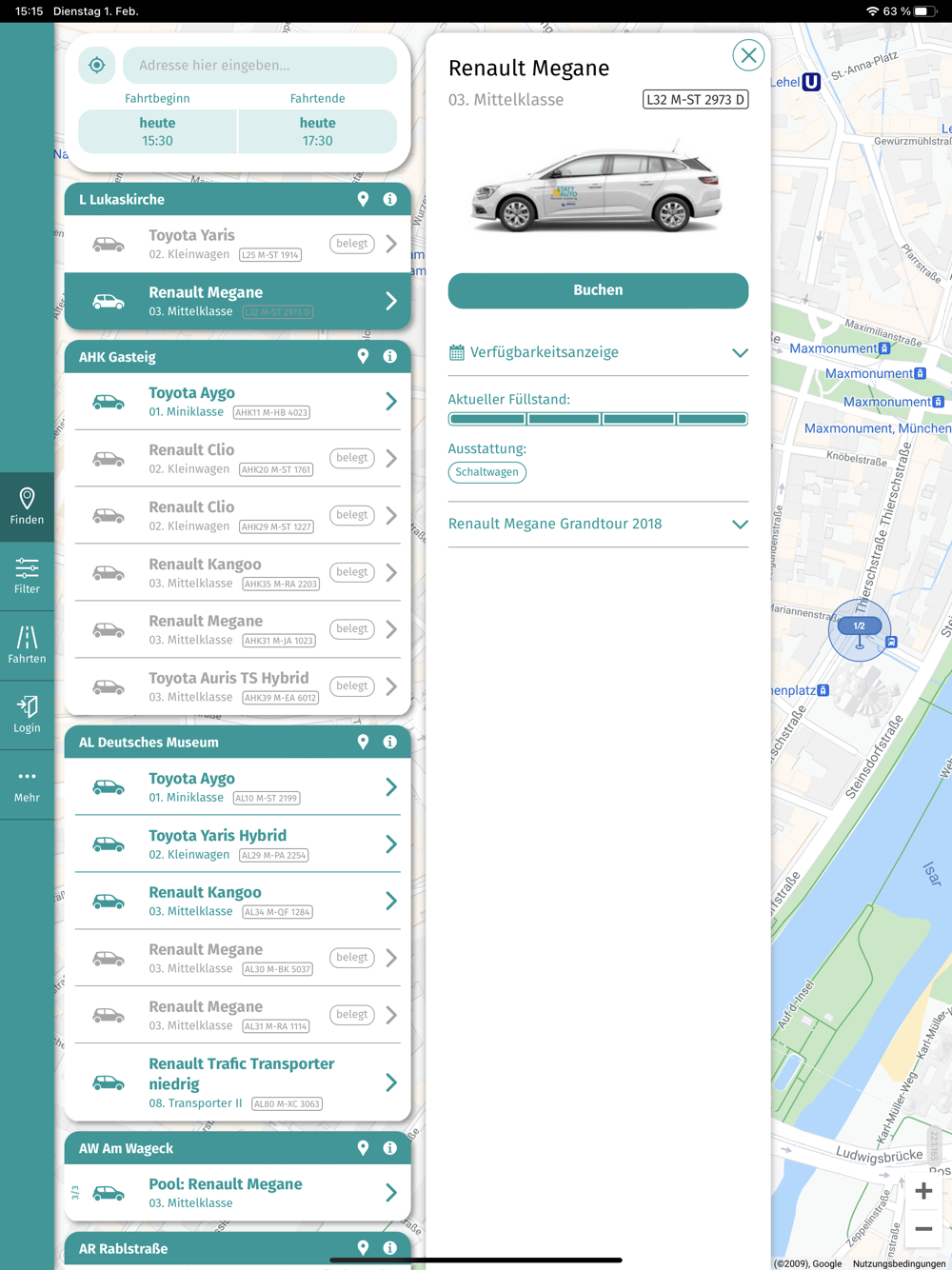Open Toyota Yaris L25 row chevron
The height and width of the screenshot is (1270, 952).
[x=391, y=244]
